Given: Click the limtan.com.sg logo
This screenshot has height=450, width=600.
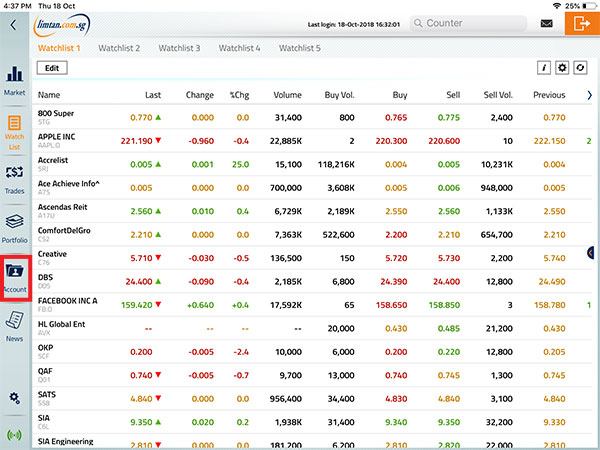Looking at the screenshot, I should coord(62,25).
